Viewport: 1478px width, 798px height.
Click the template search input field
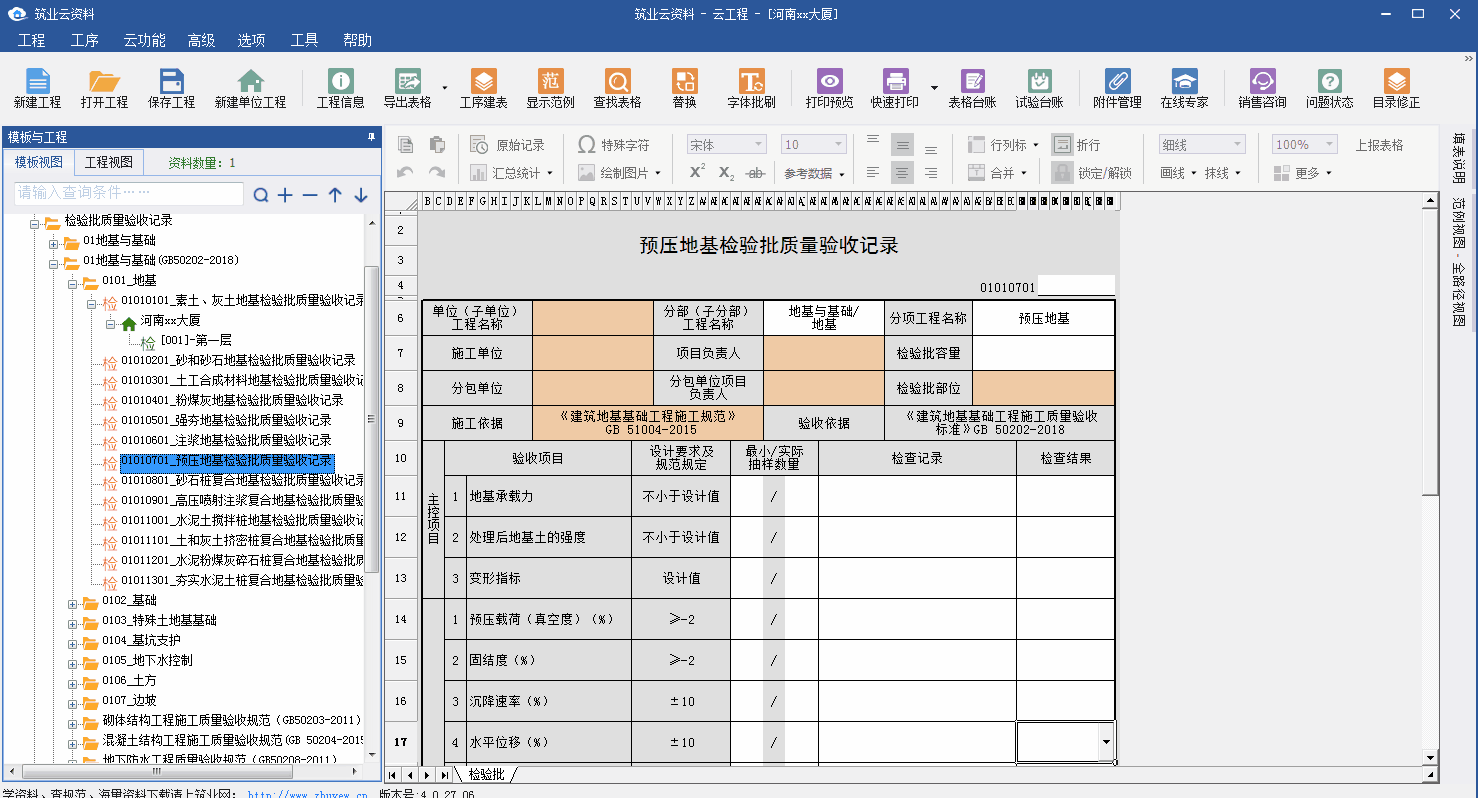tap(128, 194)
